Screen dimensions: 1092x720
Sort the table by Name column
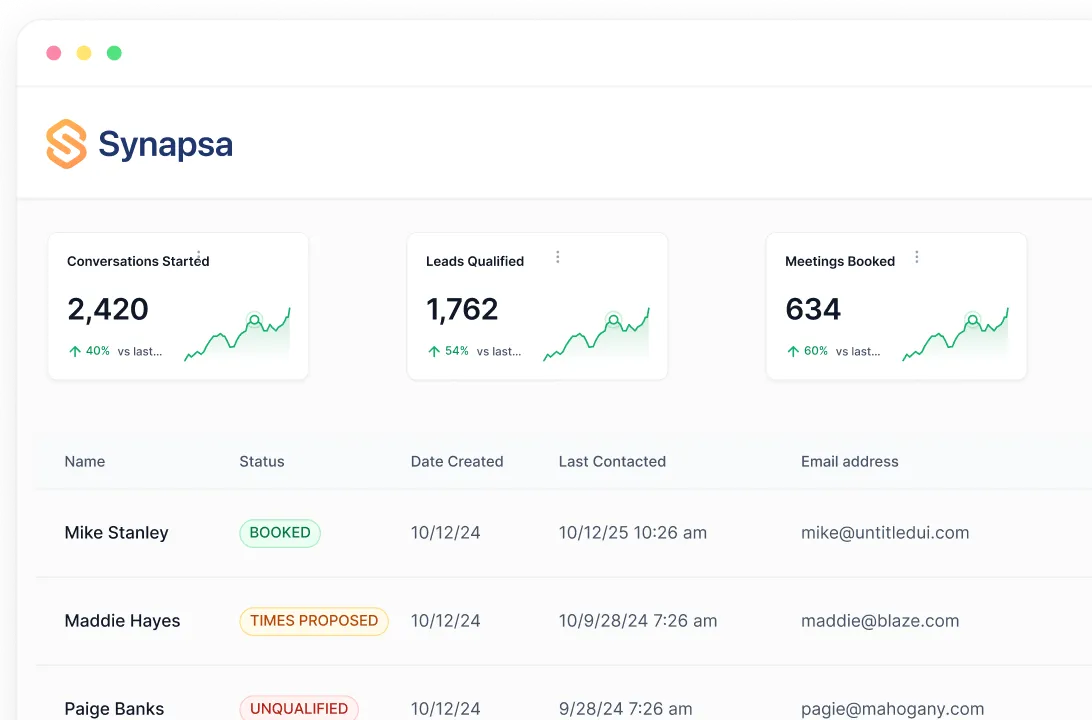tap(84, 461)
